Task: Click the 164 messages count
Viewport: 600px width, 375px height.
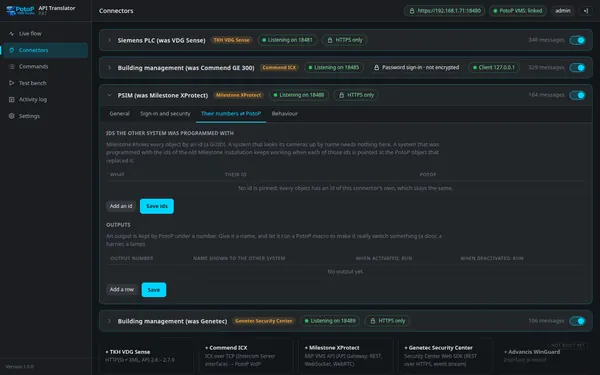Action: point(546,95)
